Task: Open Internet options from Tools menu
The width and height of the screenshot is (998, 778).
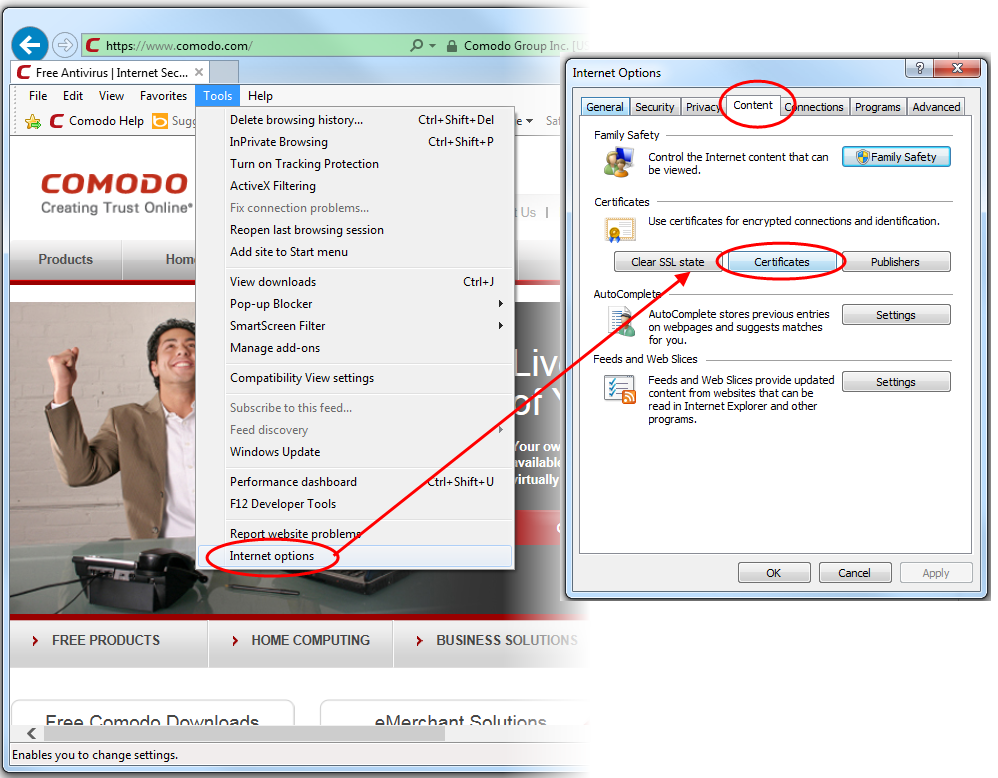Action: click(355, 556)
